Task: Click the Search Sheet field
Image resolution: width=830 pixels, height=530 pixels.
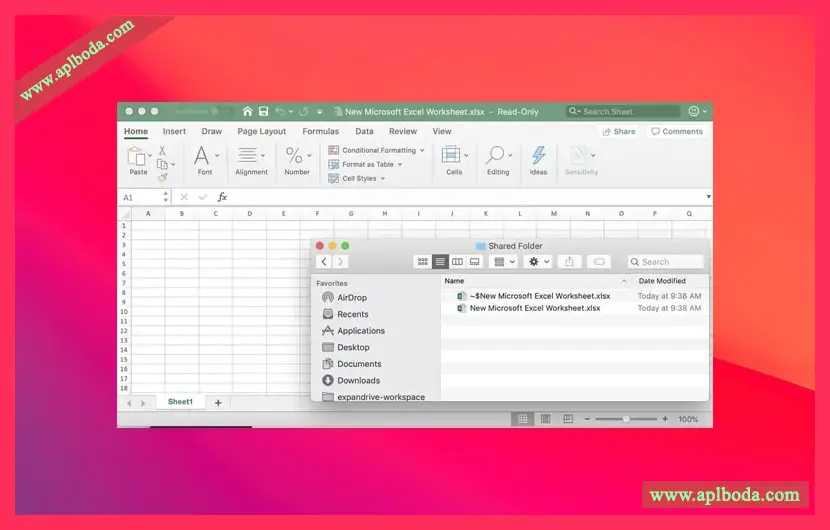Action: pos(622,111)
